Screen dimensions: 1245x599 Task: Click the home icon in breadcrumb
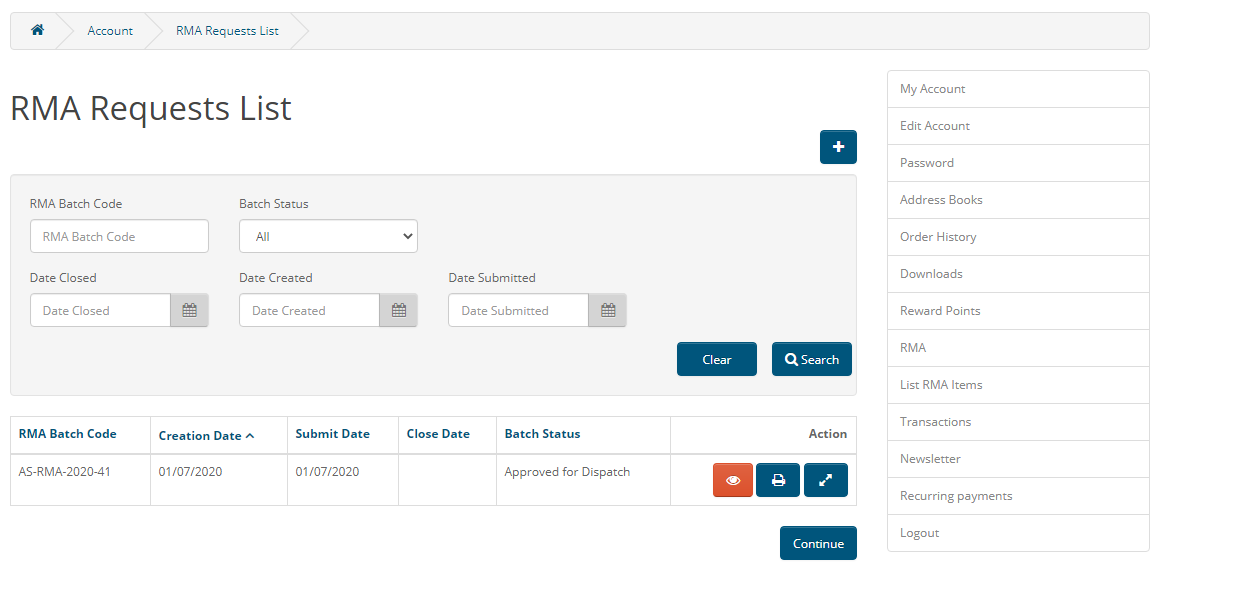click(x=37, y=30)
